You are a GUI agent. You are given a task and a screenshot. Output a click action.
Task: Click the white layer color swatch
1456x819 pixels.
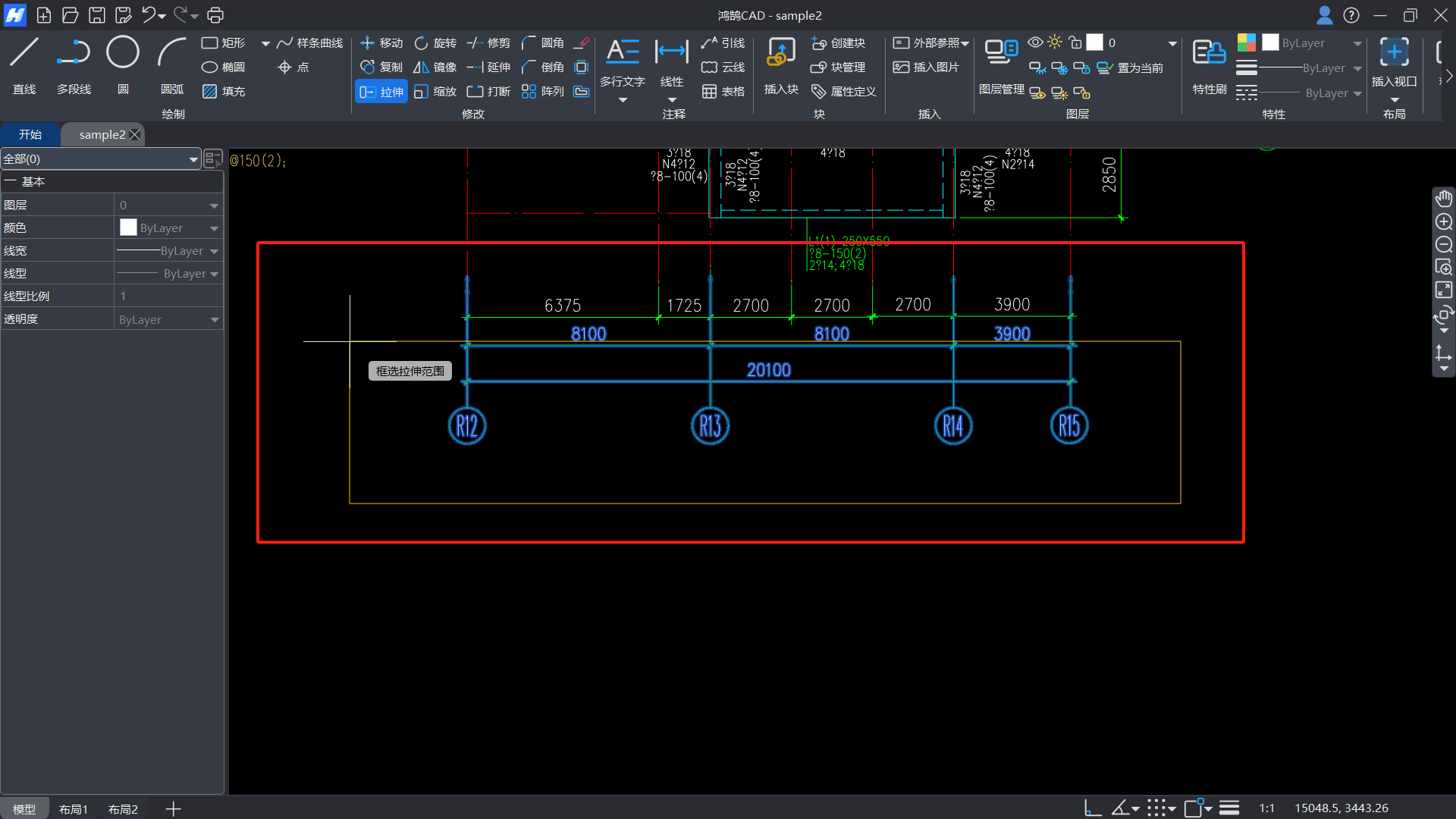1094,42
